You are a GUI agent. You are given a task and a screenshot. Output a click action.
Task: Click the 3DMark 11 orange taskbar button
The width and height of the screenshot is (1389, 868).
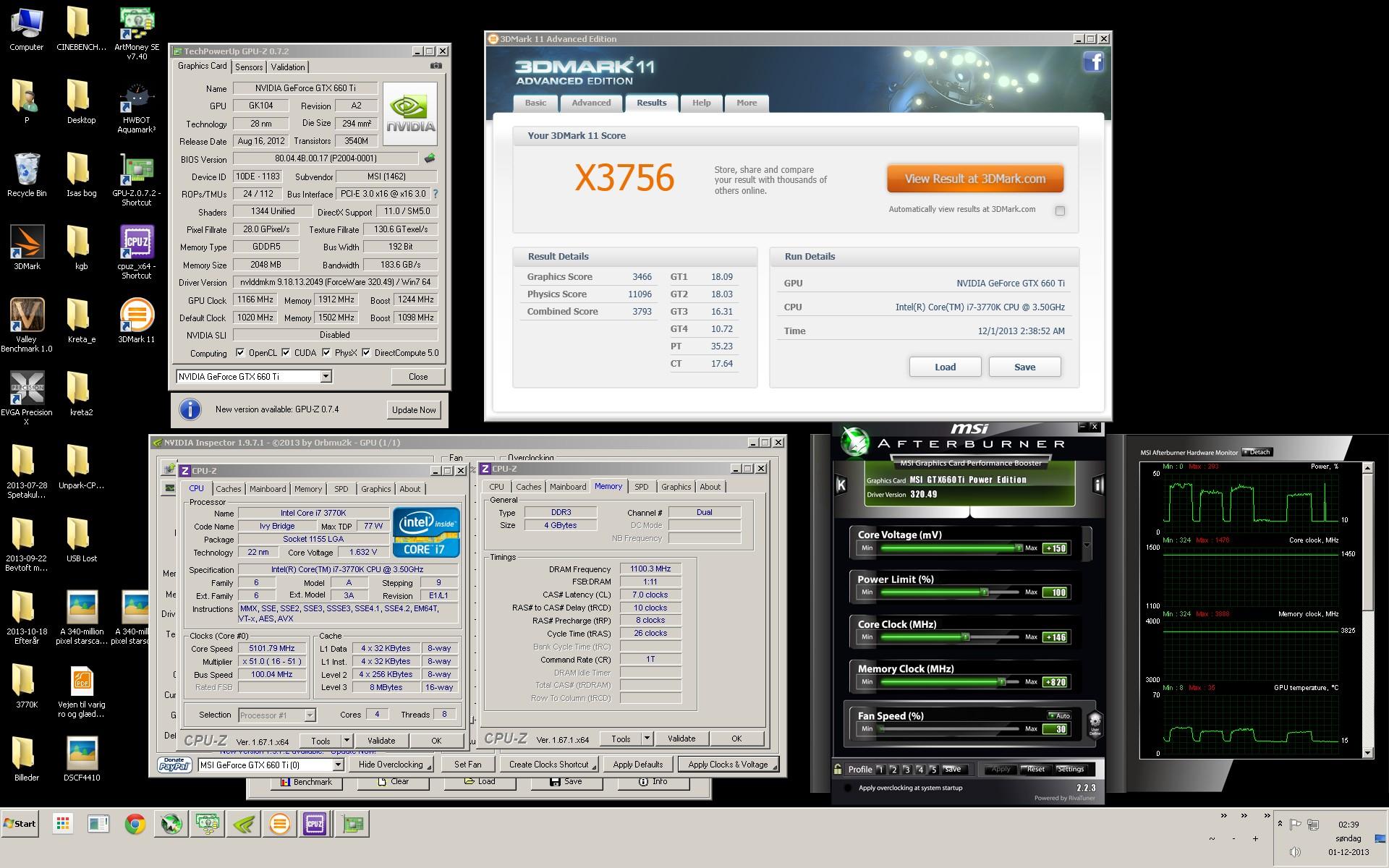point(279,824)
